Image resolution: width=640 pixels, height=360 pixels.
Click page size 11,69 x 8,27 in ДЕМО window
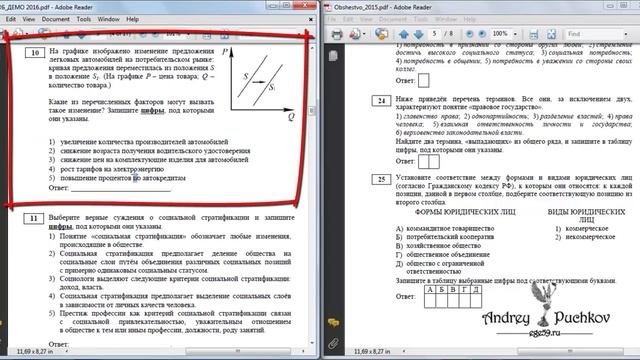(35, 351)
